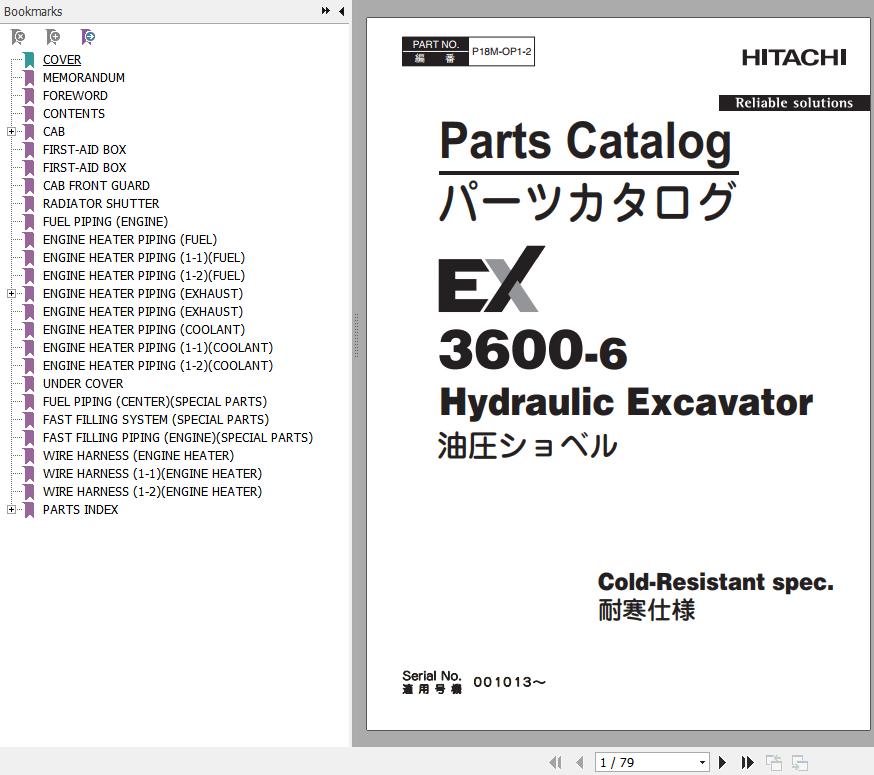Open the CONTENTS bookmark
Screen dimensions: 874x775
74,114
